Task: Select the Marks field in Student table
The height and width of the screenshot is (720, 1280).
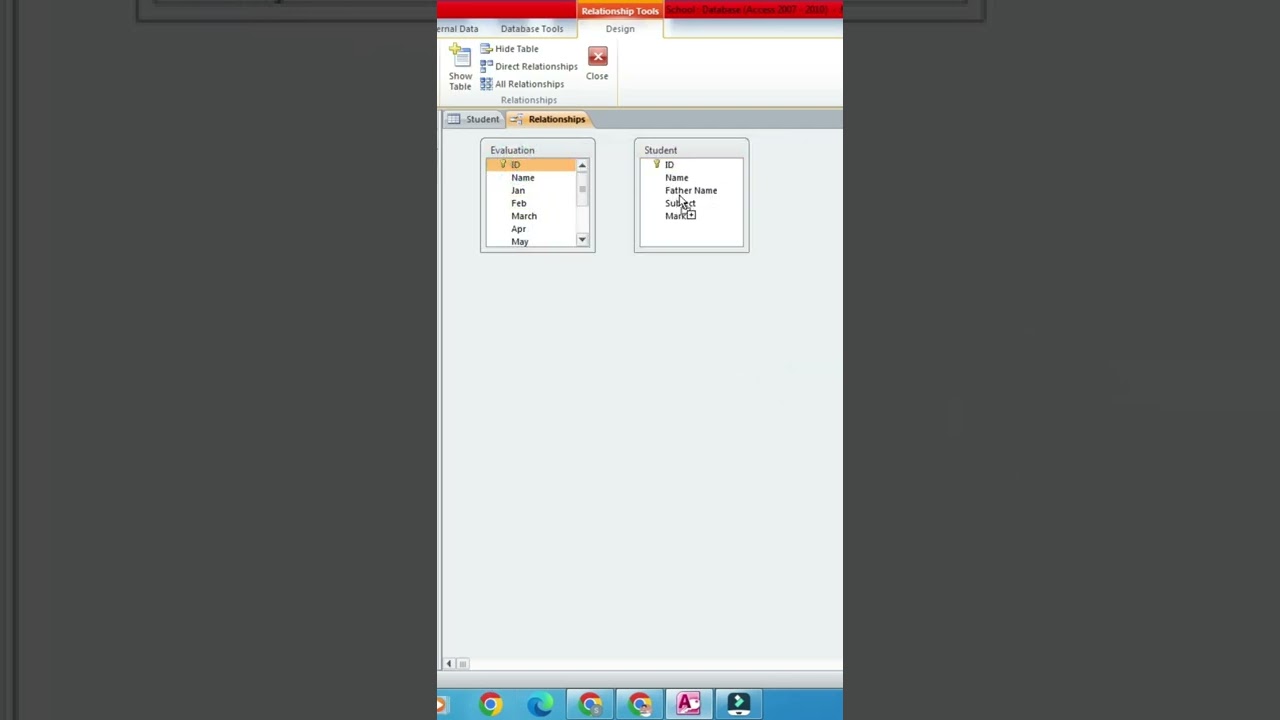Action: 692,216
